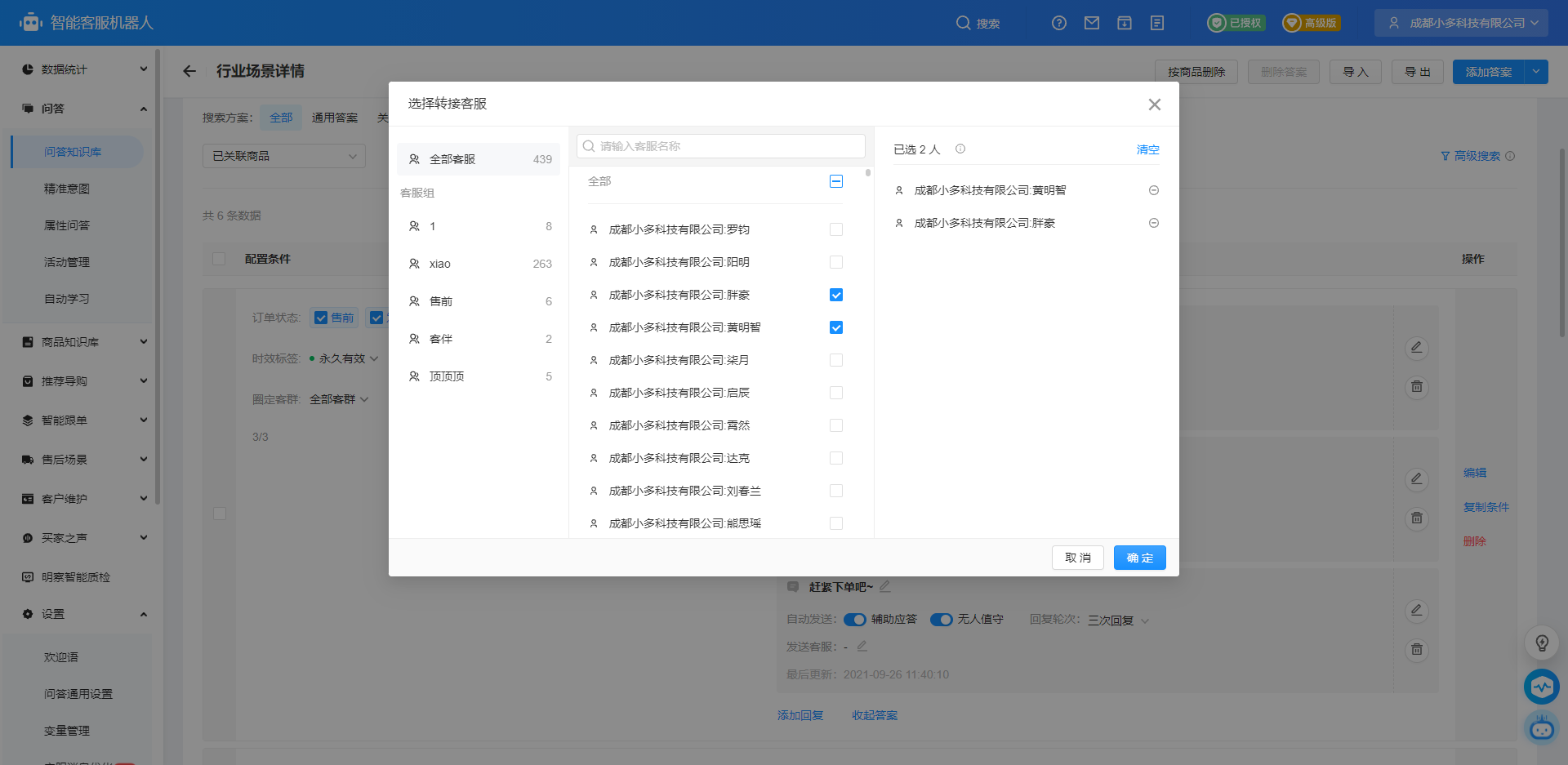Viewport: 1568px width, 765px height.
Task: Open the robot assistant floating icon
Action: click(1542, 727)
